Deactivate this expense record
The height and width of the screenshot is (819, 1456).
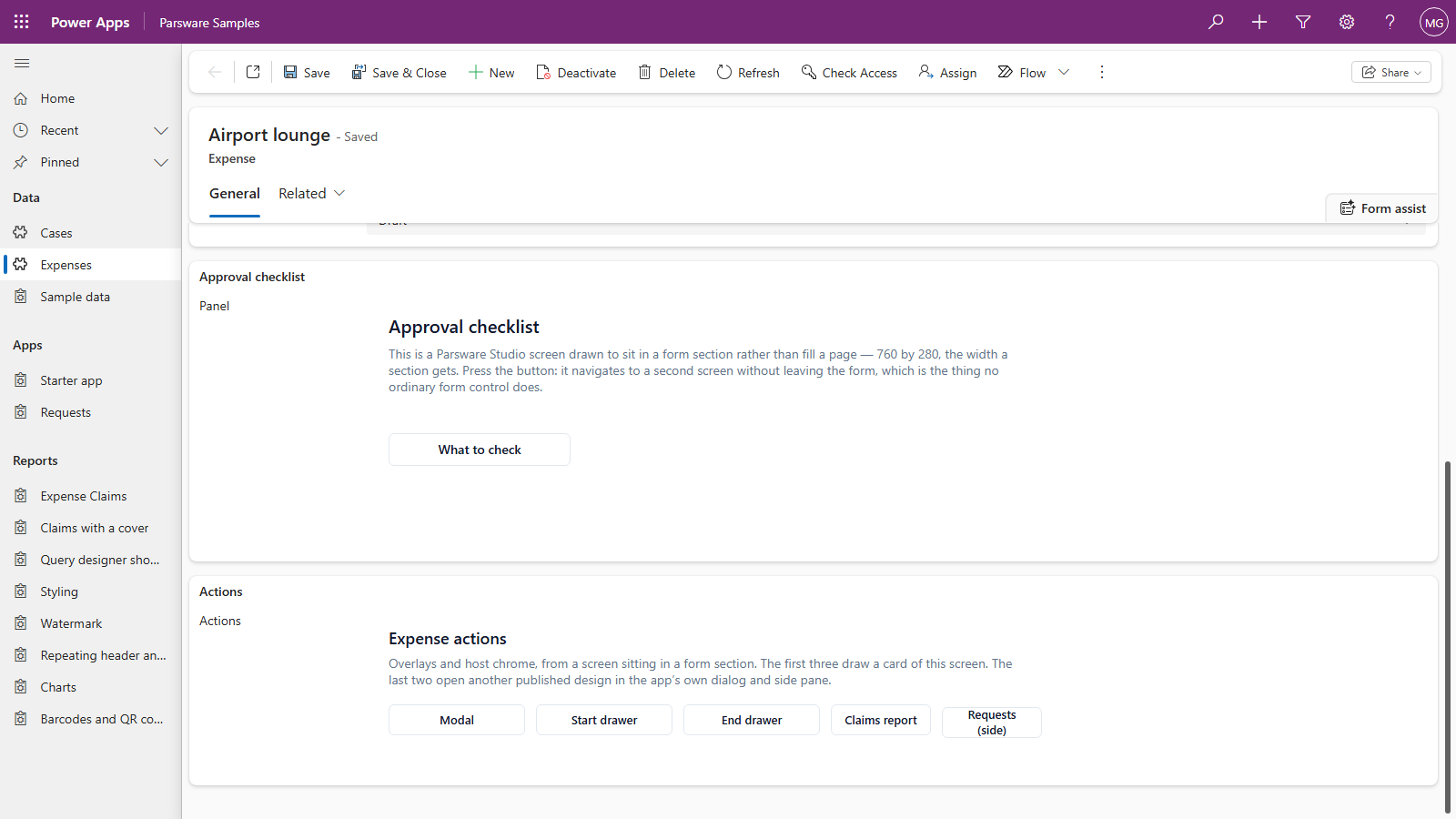[x=576, y=72]
